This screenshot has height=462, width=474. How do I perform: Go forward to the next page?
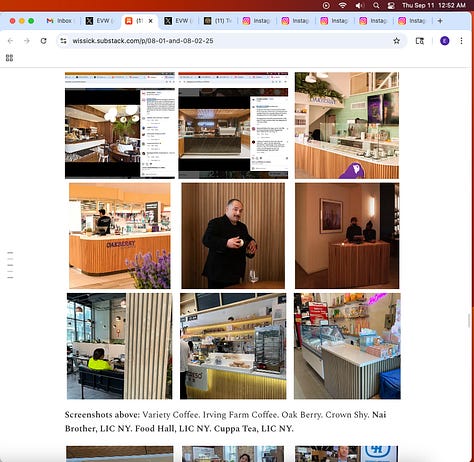[27, 41]
